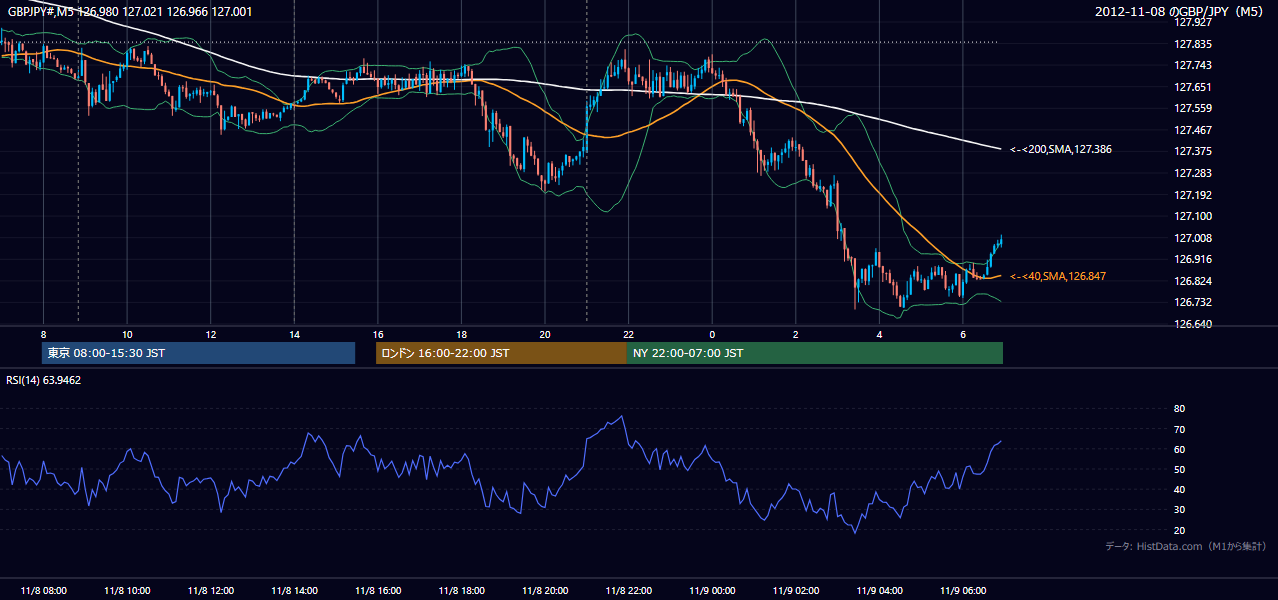The width and height of the screenshot is (1278, 600).
Task: Select the Tokyo 08:00-15:30 JST session bar
Action: click(198, 353)
